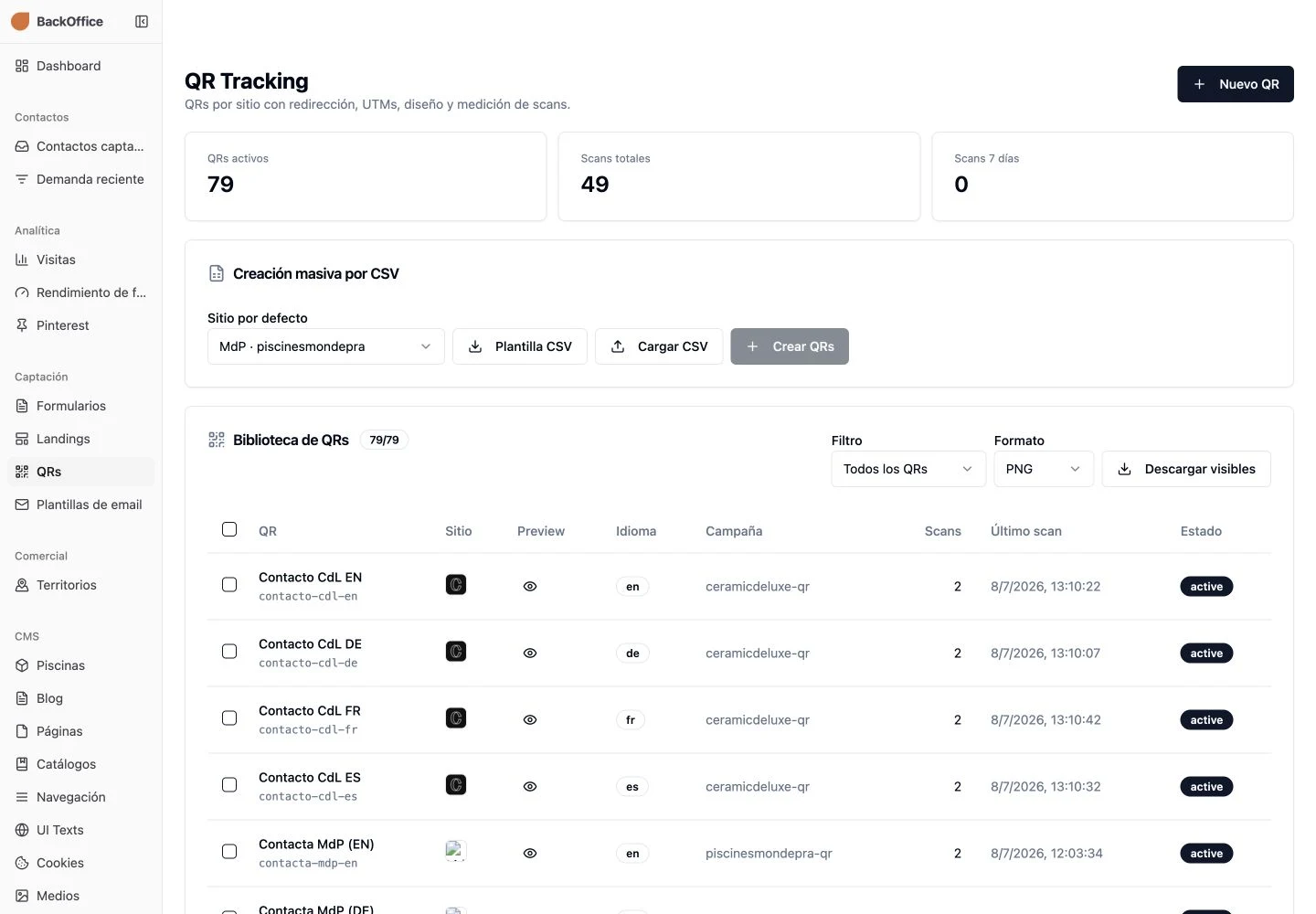Check the Contacta MdP (EN) row checkbox
Screen dimensions: 1316x914
(x=229, y=852)
